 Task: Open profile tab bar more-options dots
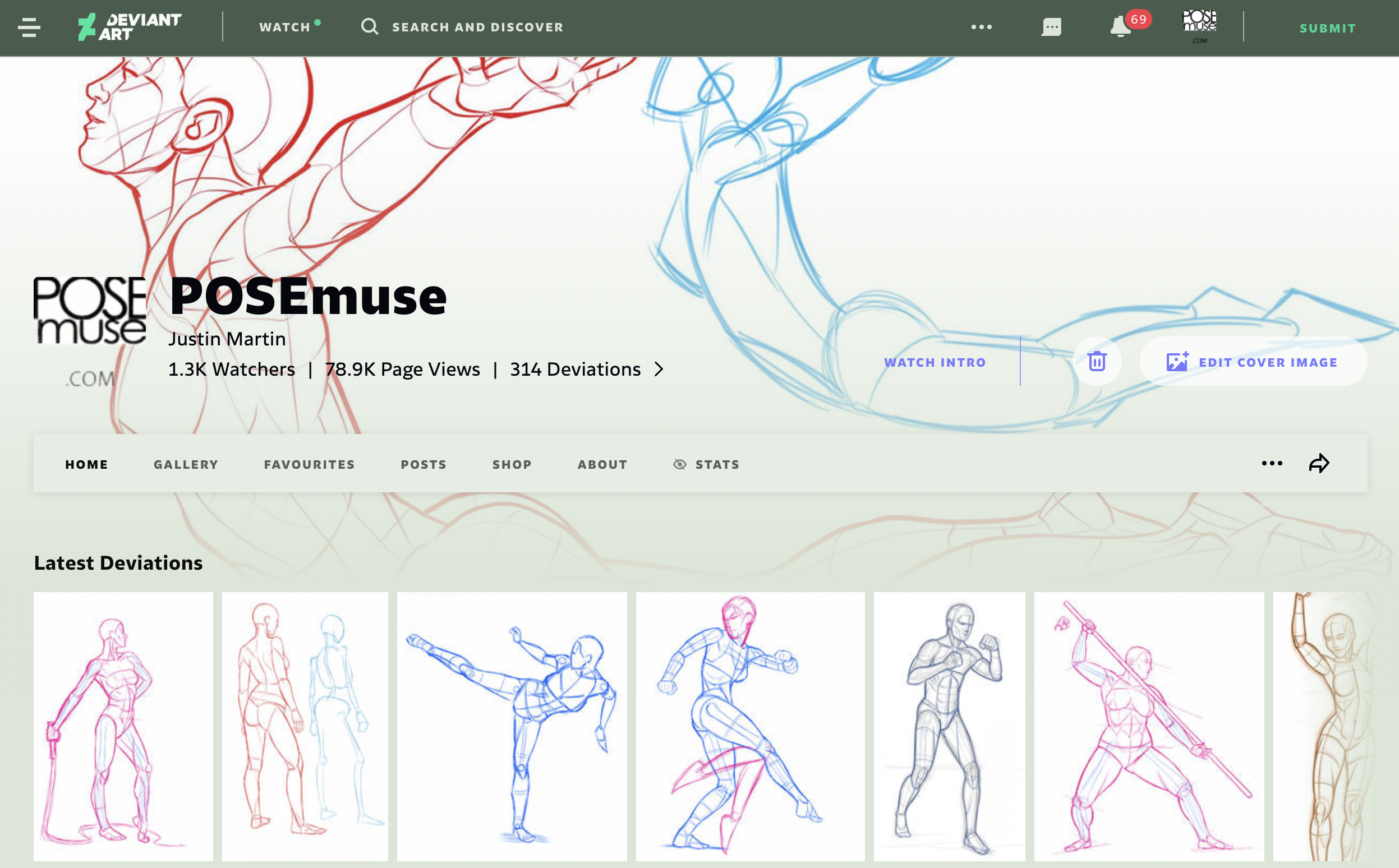[x=1272, y=463]
